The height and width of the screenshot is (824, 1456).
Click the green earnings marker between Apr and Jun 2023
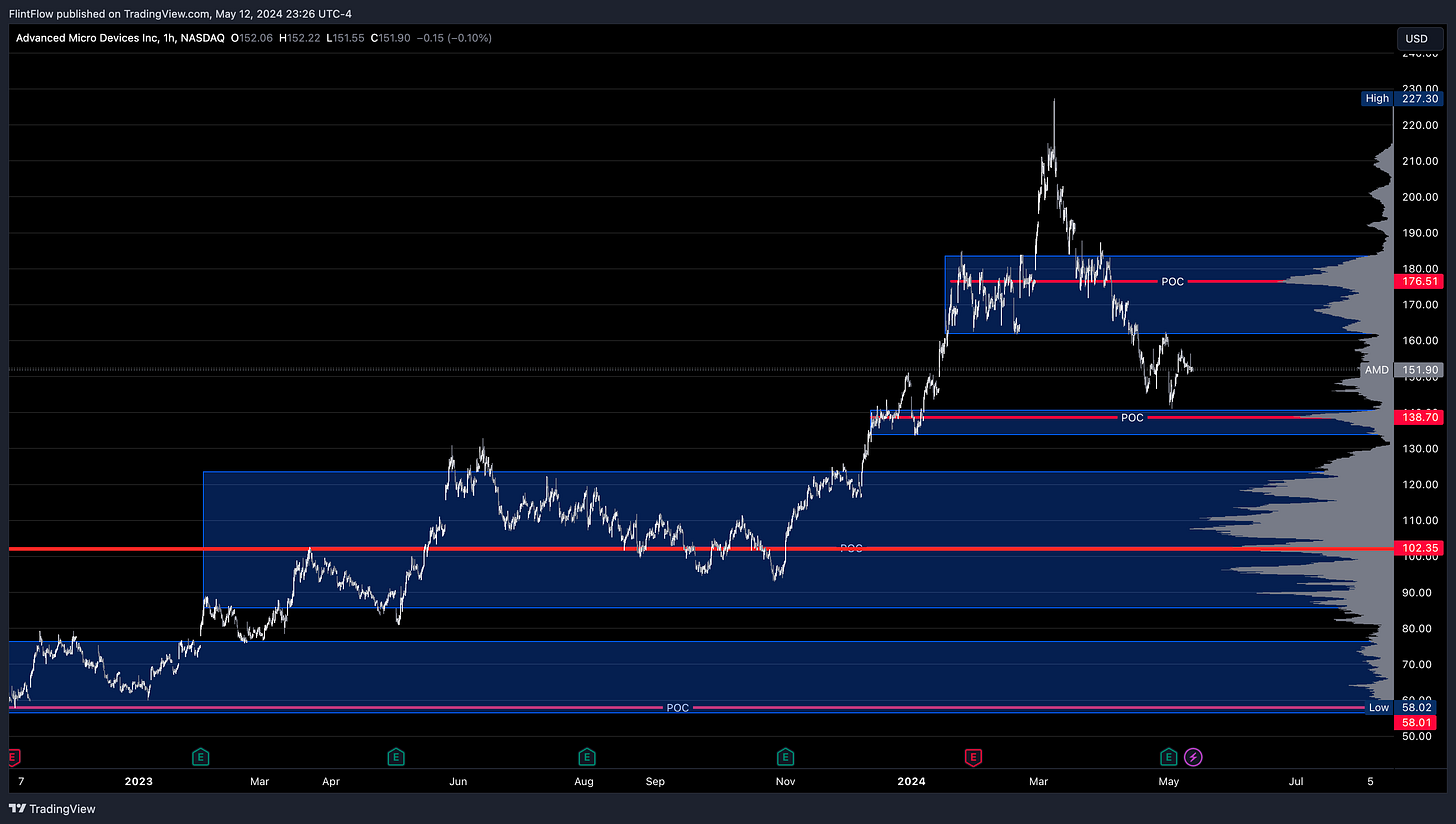coord(395,757)
